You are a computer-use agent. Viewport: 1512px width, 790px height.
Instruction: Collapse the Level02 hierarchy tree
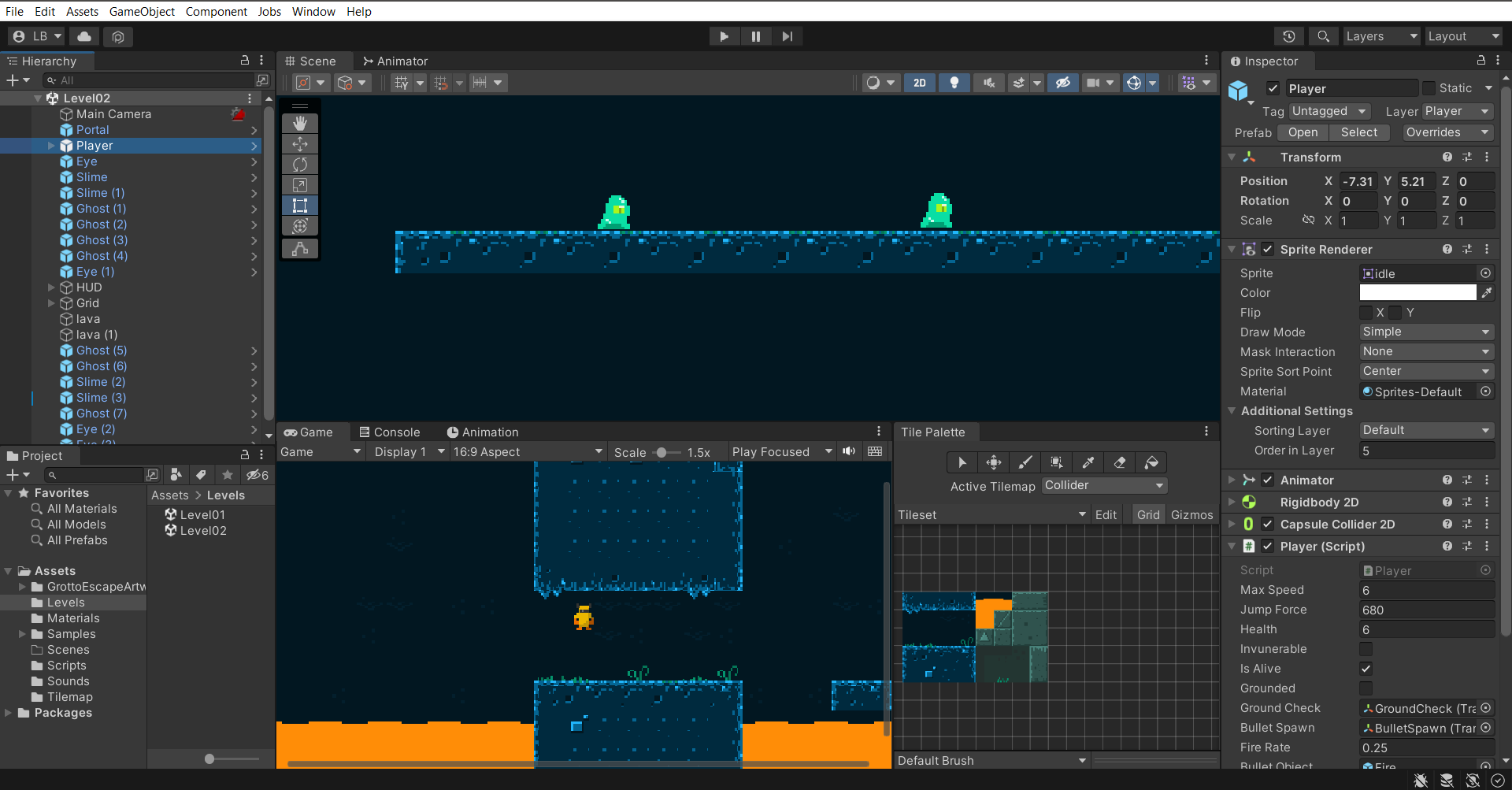[x=37, y=98]
